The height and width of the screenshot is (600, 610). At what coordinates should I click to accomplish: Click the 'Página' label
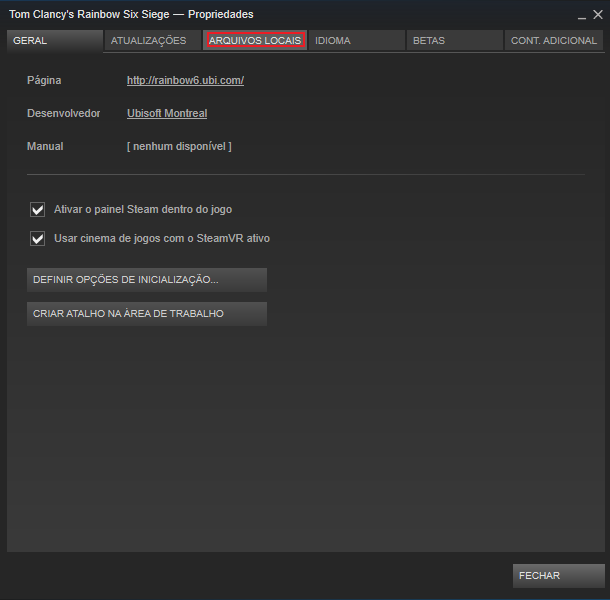[x=44, y=81]
